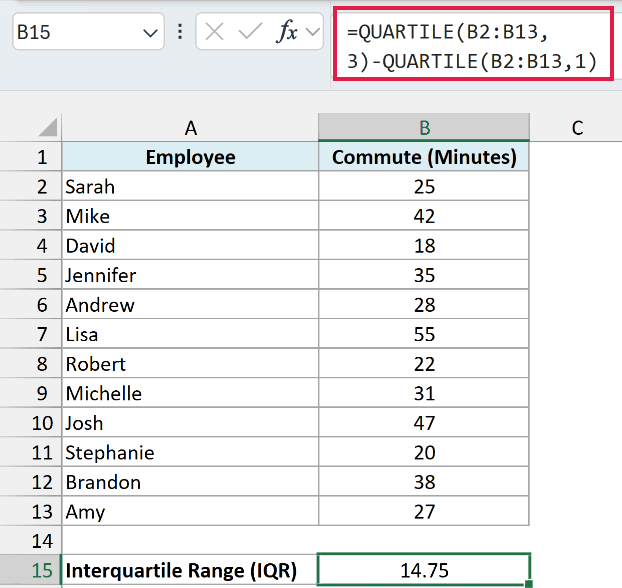Click the Select All corner triangle
Image resolution: width=622 pixels, height=588 pixels.
pyautogui.click(x=48, y=127)
